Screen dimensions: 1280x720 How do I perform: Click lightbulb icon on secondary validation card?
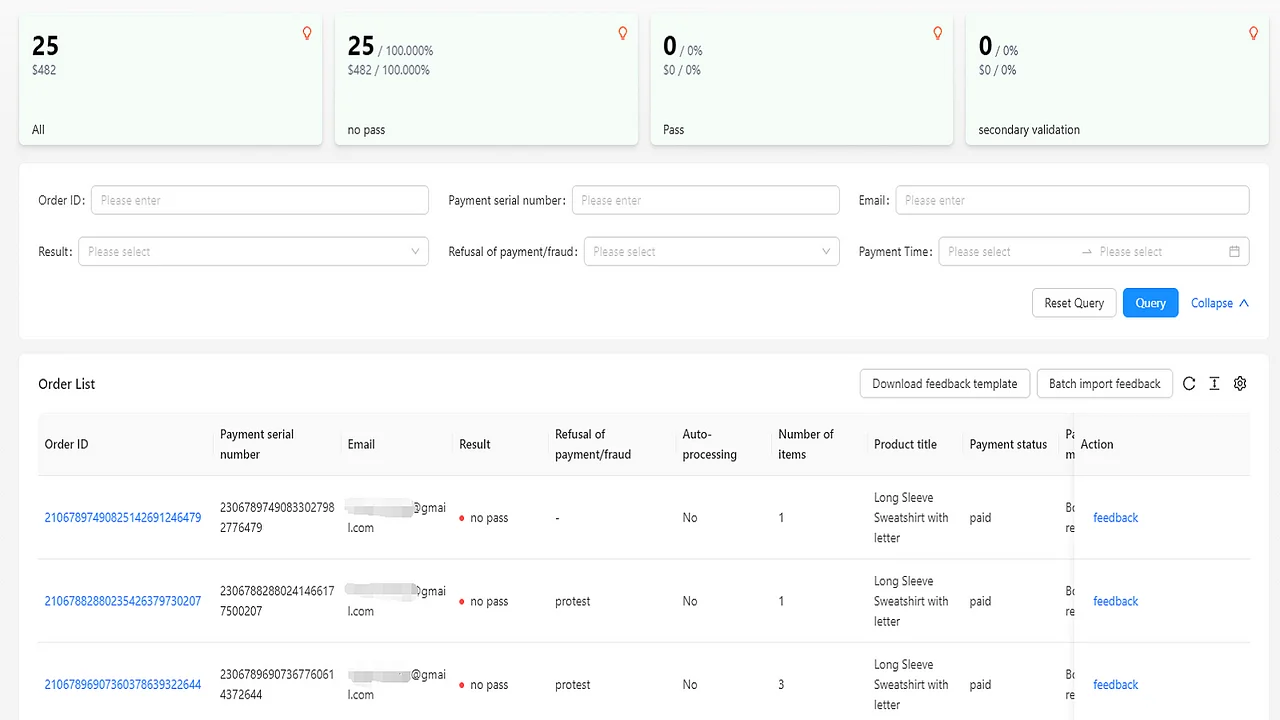click(x=1253, y=33)
